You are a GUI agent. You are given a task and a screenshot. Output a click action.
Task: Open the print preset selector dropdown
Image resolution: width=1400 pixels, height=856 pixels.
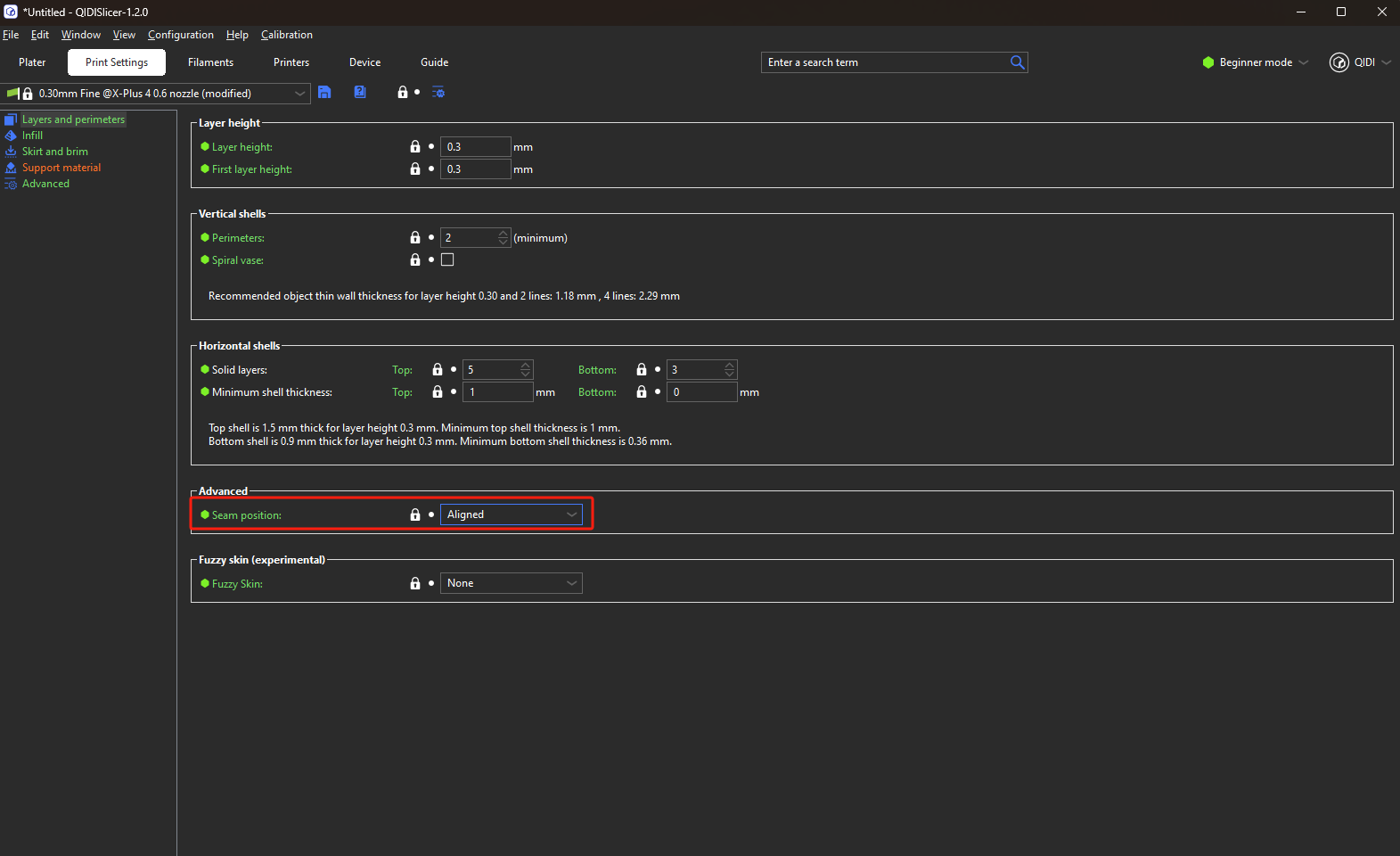coord(299,94)
